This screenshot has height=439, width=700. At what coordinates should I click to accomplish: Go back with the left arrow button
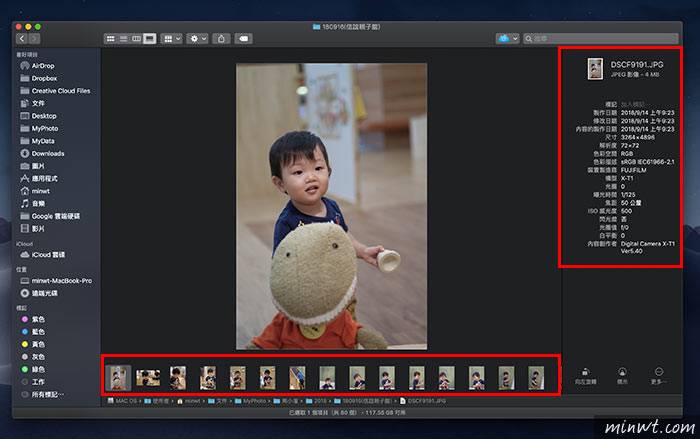(x=20, y=38)
